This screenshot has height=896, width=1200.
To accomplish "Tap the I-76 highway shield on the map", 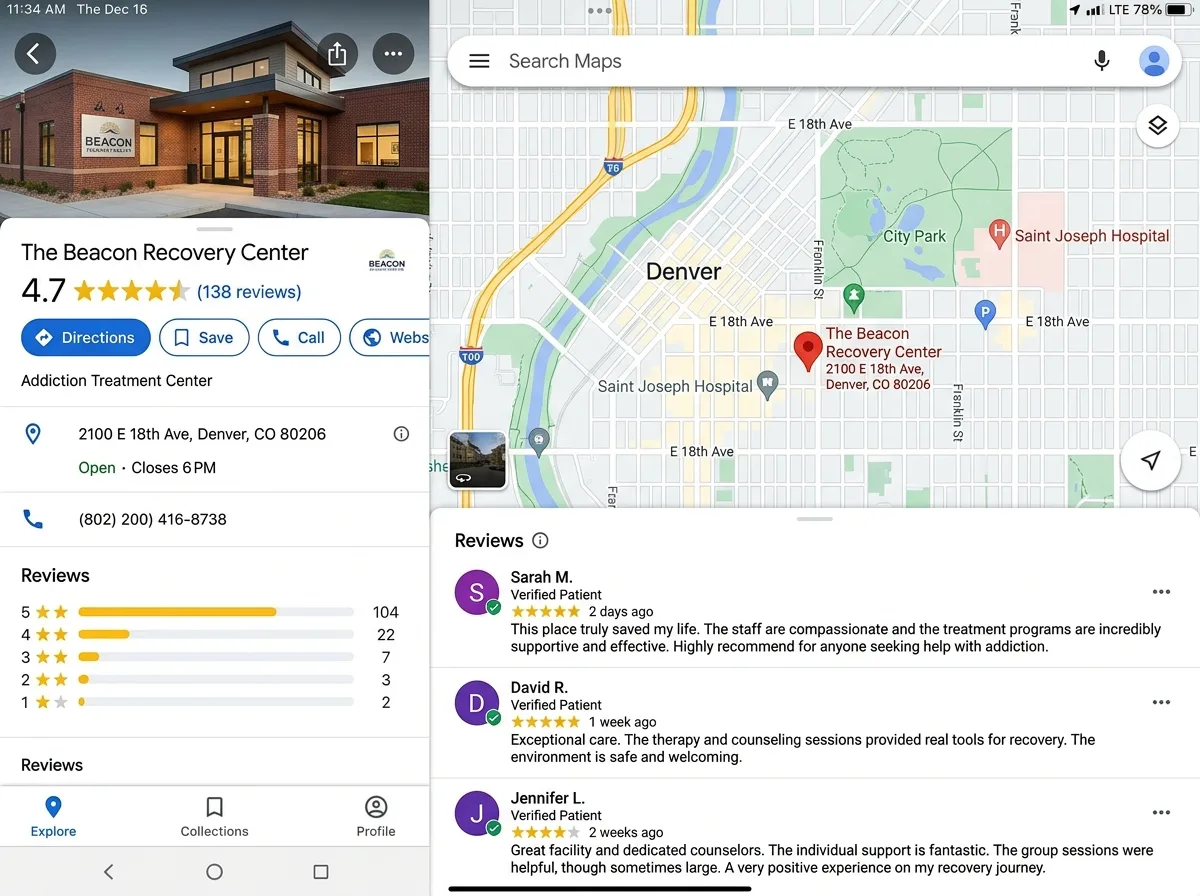I will 612,168.
